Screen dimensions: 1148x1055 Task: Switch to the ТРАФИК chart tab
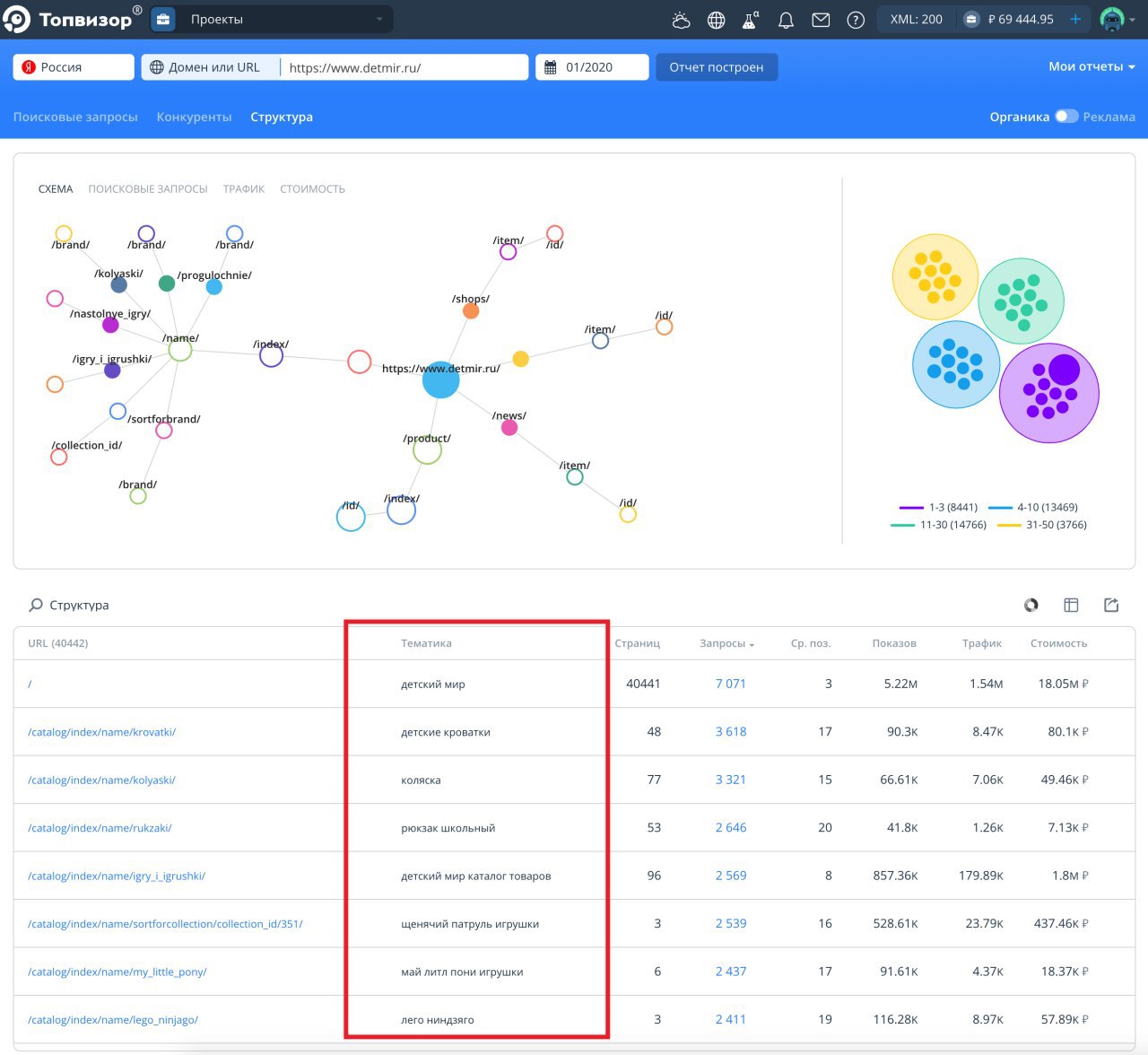pos(244,189)
